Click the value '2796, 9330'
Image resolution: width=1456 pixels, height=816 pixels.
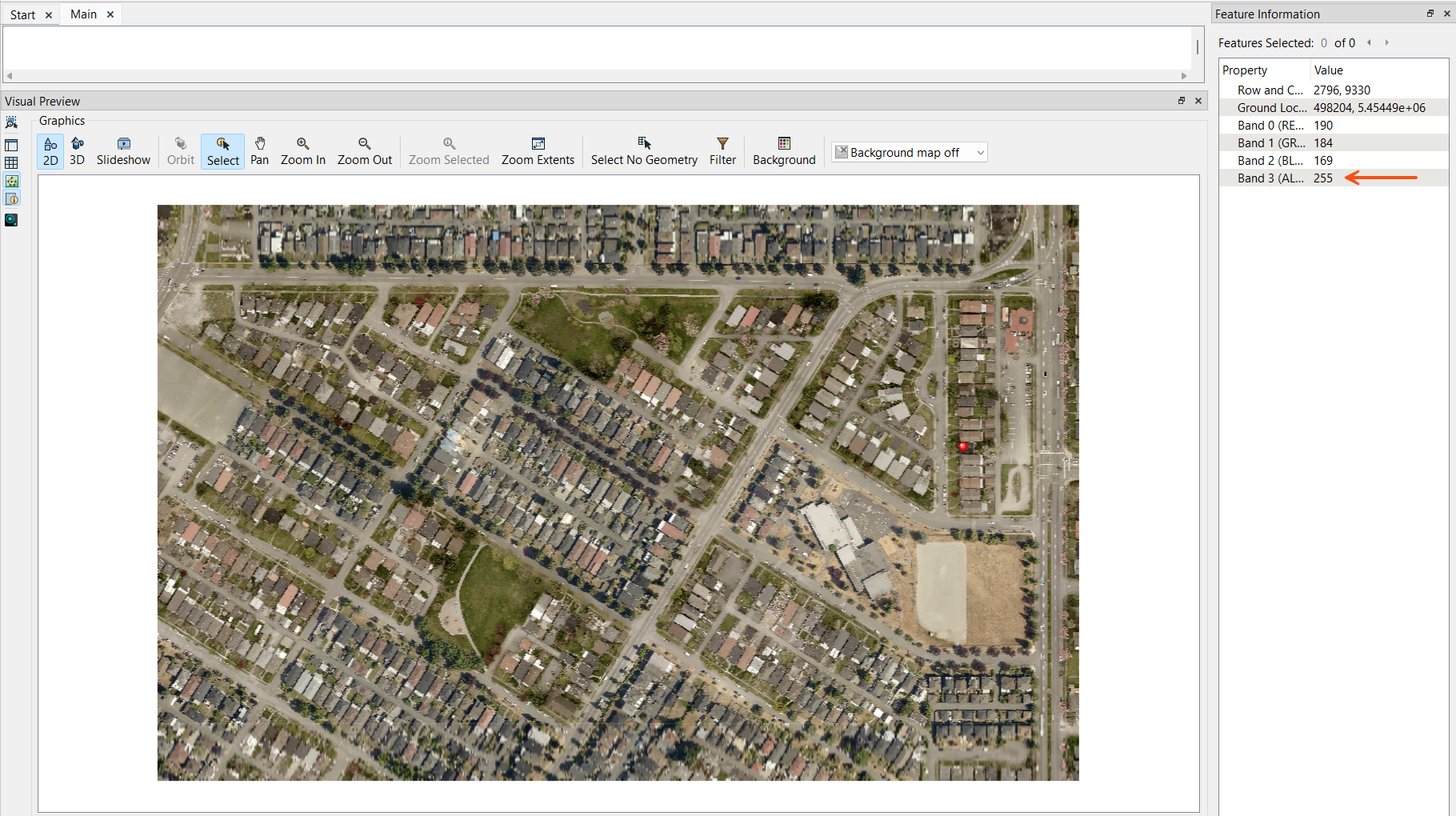click(x=1342, y=90)
